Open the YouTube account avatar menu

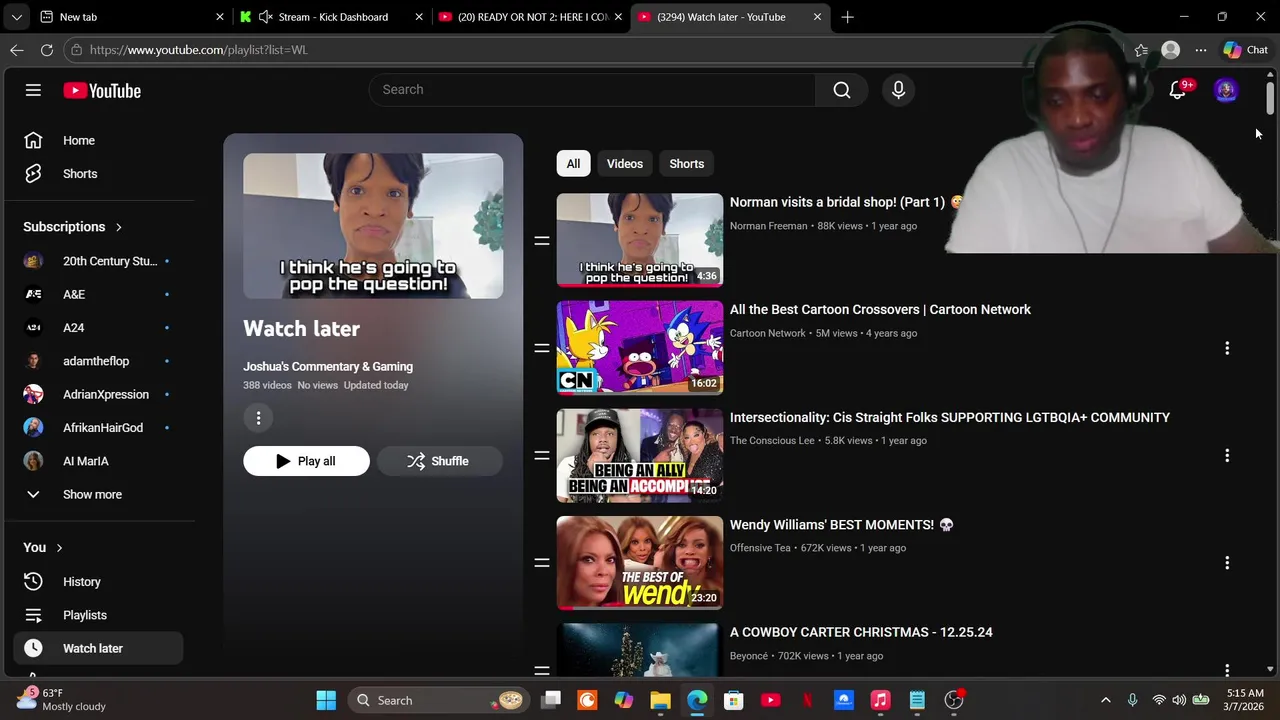click(1226, 90)
